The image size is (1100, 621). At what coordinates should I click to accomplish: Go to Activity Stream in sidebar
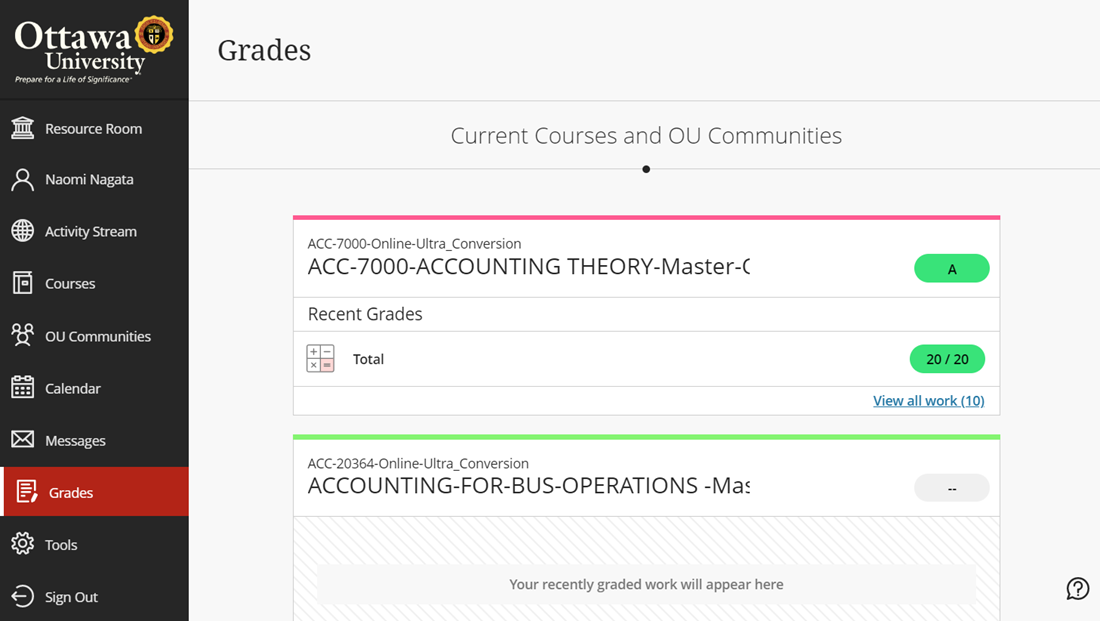(x=90, y=231)
